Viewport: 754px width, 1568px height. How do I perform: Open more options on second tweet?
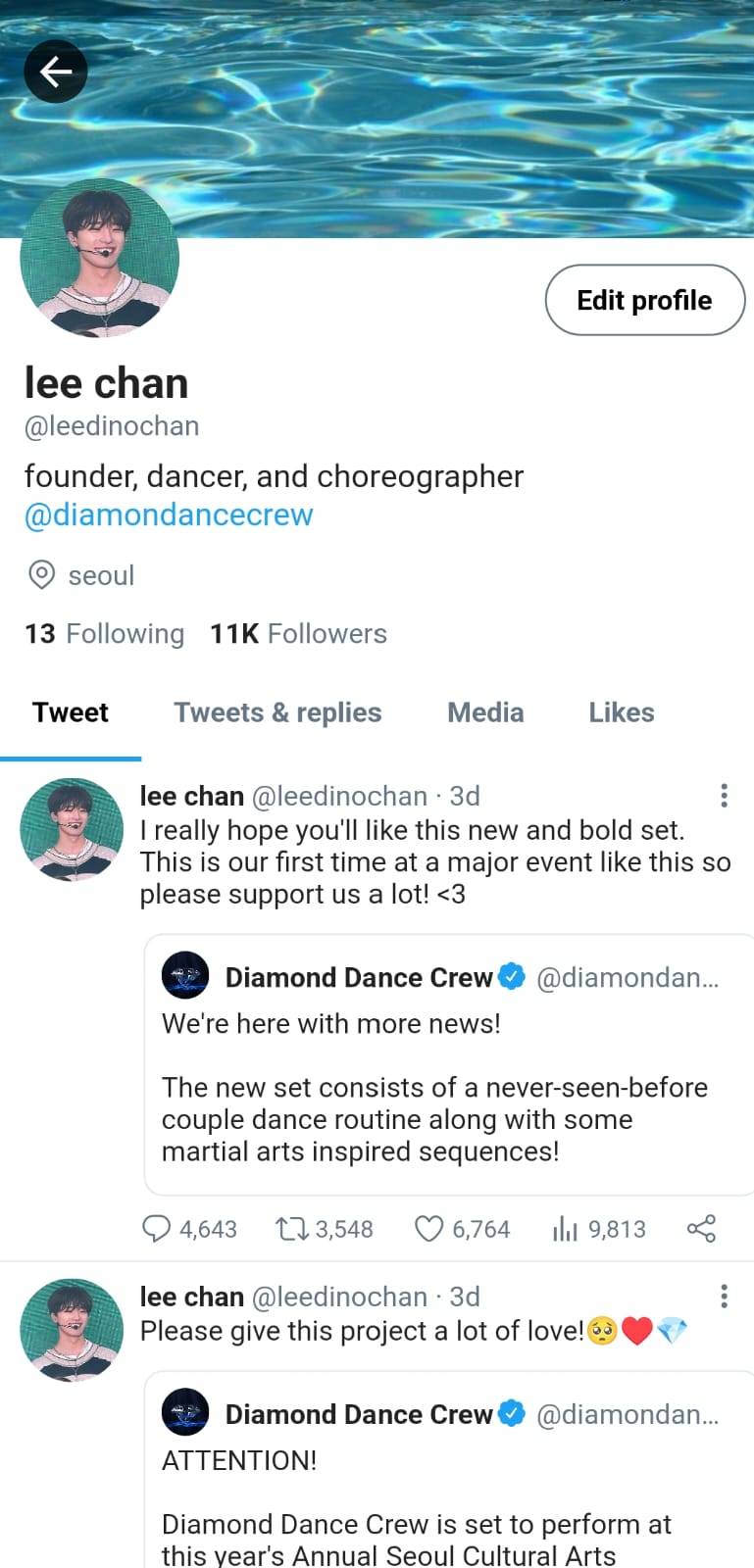[724, 1297]
